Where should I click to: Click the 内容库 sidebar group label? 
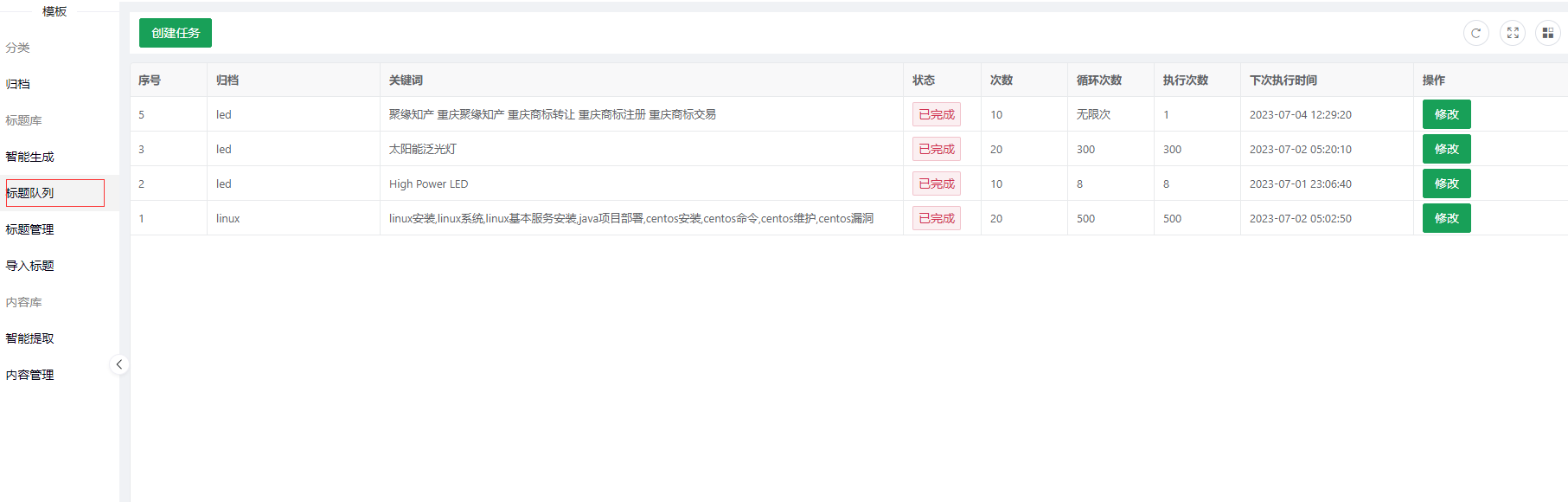pyautogui.click(x=23, y=302)
